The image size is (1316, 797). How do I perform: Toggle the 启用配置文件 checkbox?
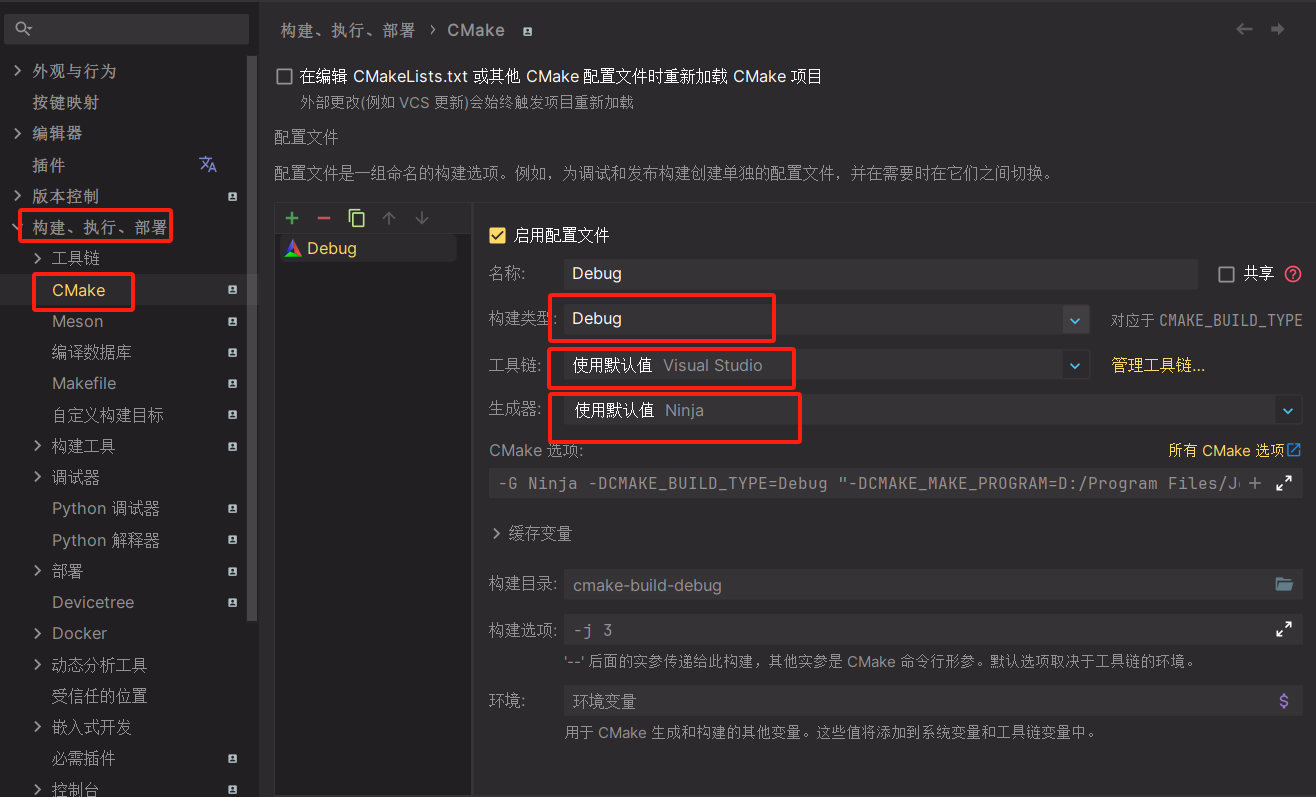pos(497,235)
